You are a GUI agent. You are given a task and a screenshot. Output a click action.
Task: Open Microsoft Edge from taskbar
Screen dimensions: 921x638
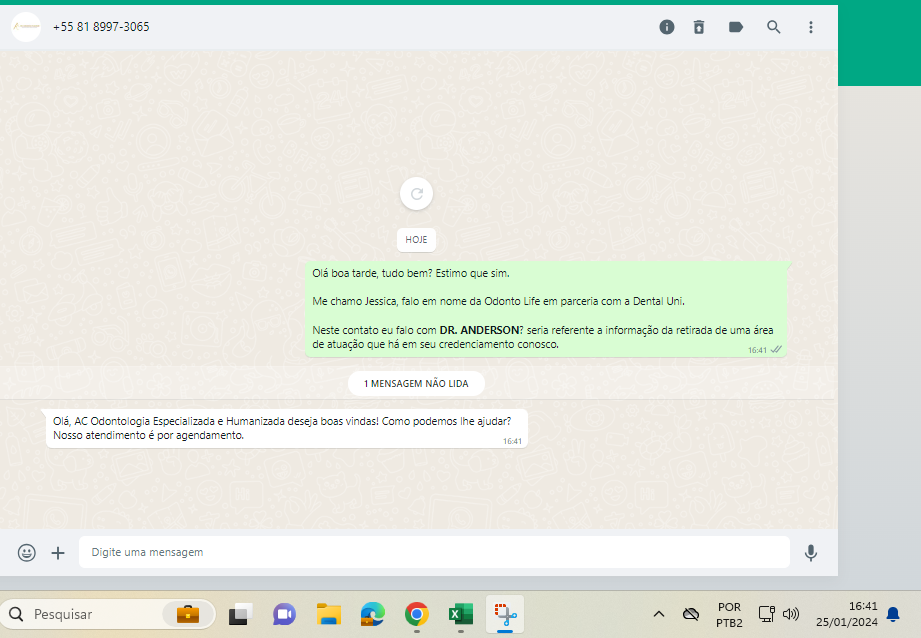[372, 615]
